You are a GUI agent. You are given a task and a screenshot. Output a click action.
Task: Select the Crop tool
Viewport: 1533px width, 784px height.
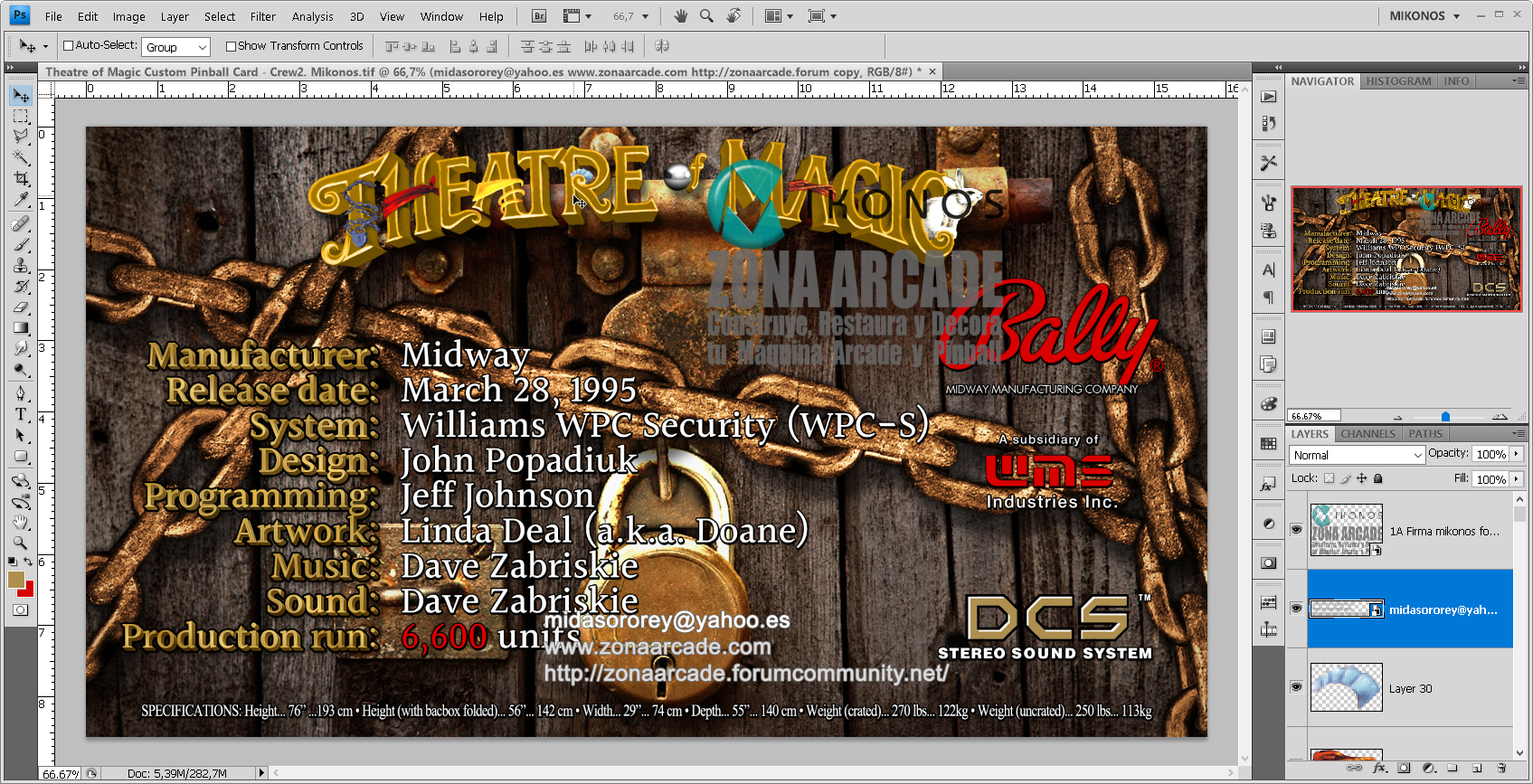[x=21, y=178]
